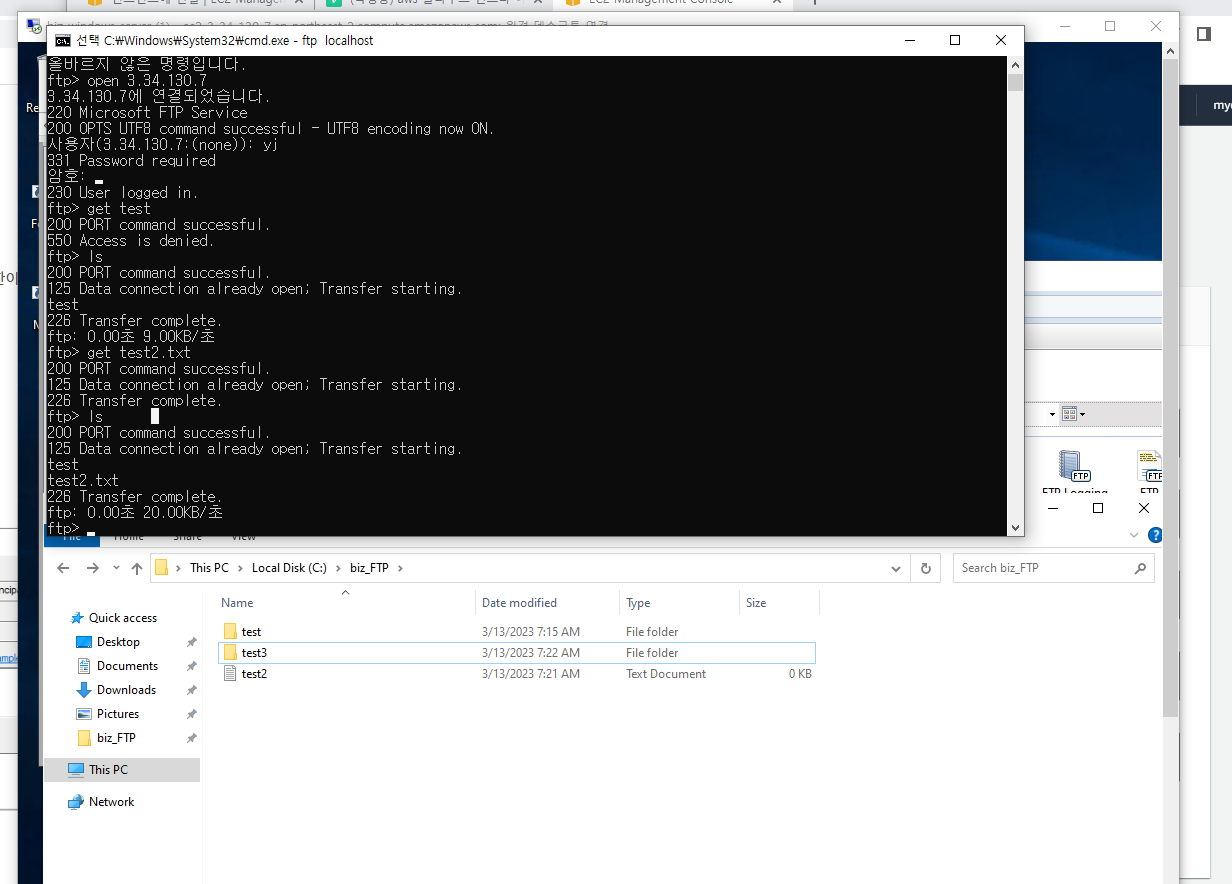Minimize the File Explorer window
The image size is (1232, 884).
point(1052,508)
